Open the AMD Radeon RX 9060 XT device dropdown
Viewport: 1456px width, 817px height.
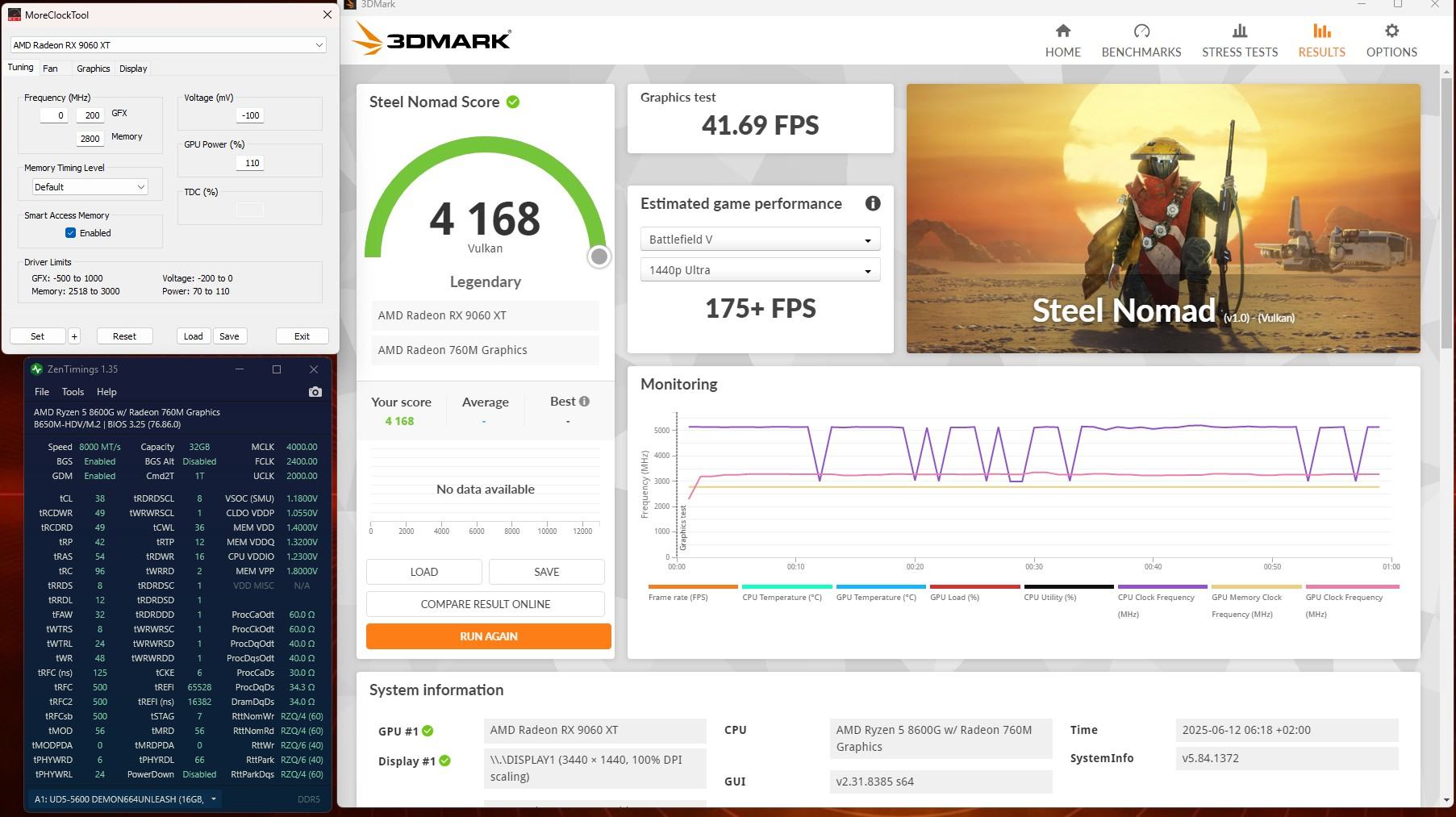pos(168,45)
